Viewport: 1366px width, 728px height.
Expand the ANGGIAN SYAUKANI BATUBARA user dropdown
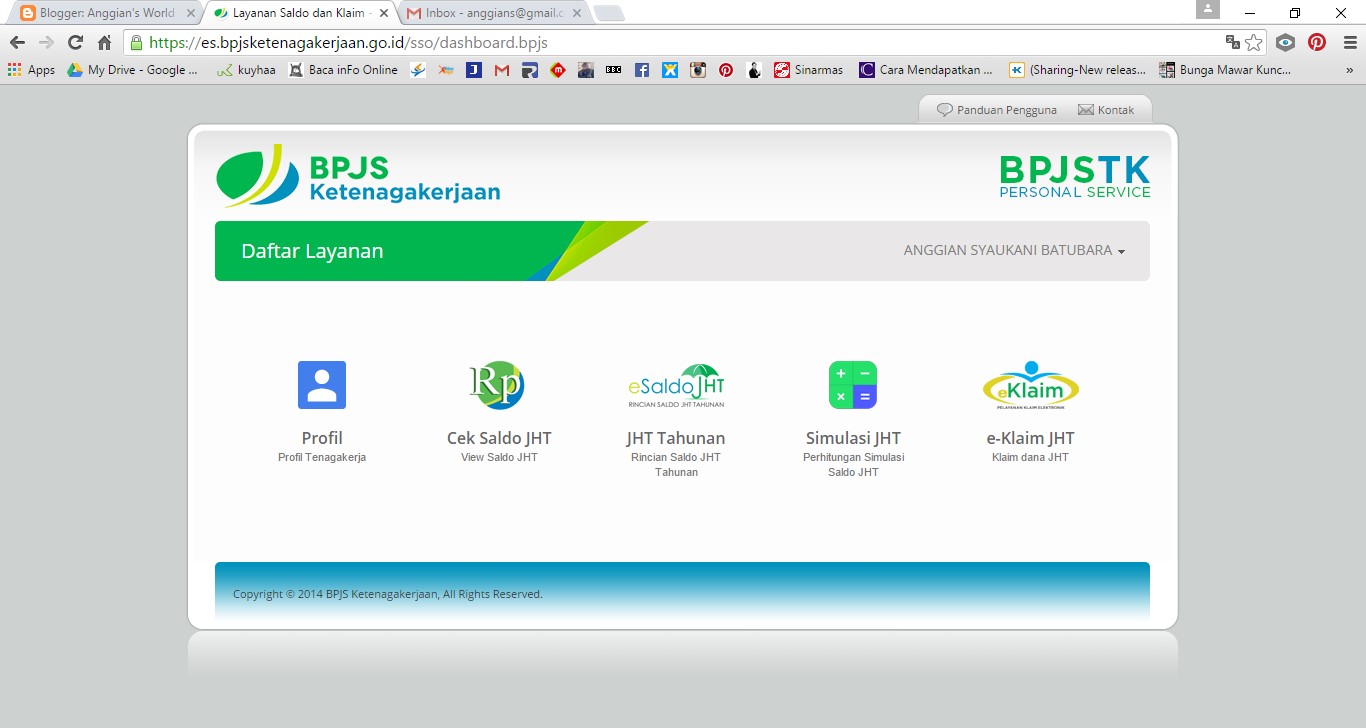[1014, 251]
